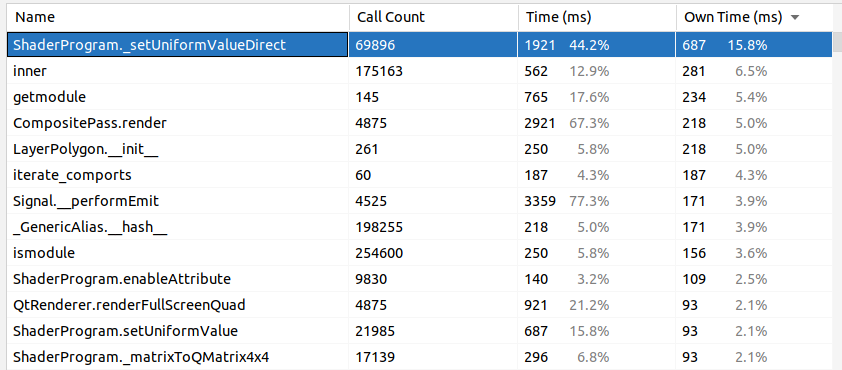842x370 pixels.
Task: Sort by the Call Count column header
Action: coord(433,18)
